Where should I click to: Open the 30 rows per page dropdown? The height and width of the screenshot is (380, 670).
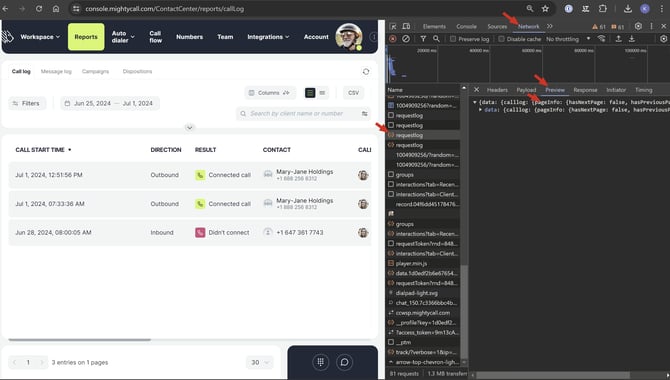click(259, 362)
